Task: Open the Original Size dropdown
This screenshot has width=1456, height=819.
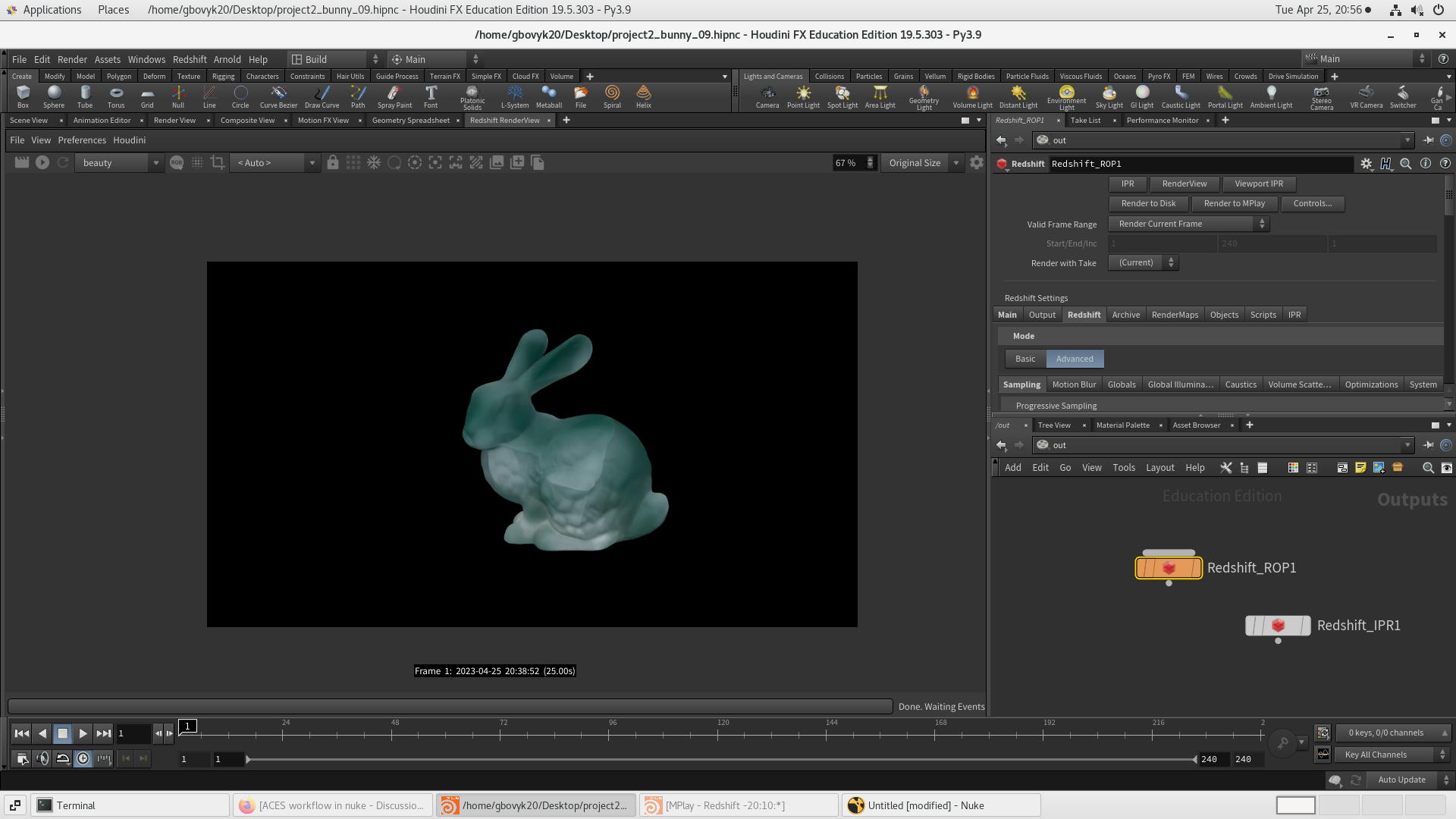Action: point(921,162)
